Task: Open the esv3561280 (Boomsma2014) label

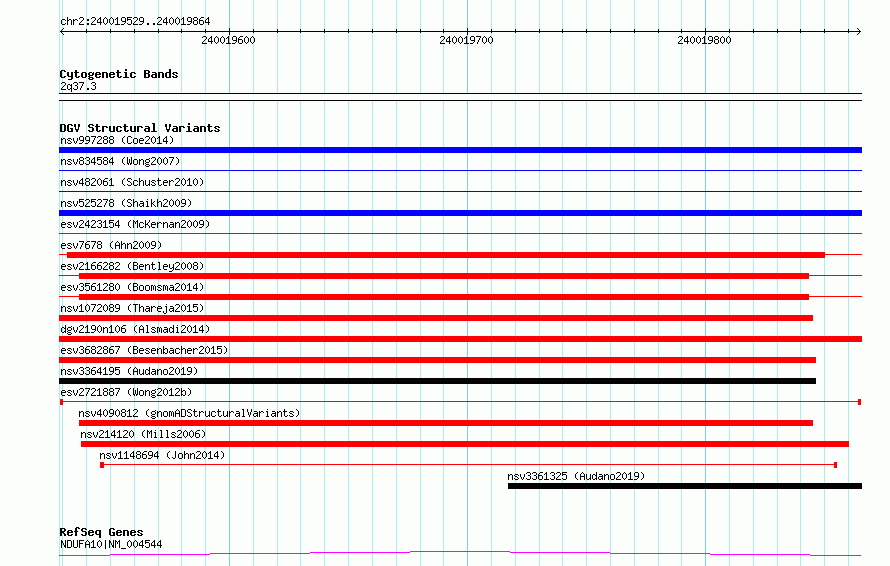Action: [x=132, y=287]
